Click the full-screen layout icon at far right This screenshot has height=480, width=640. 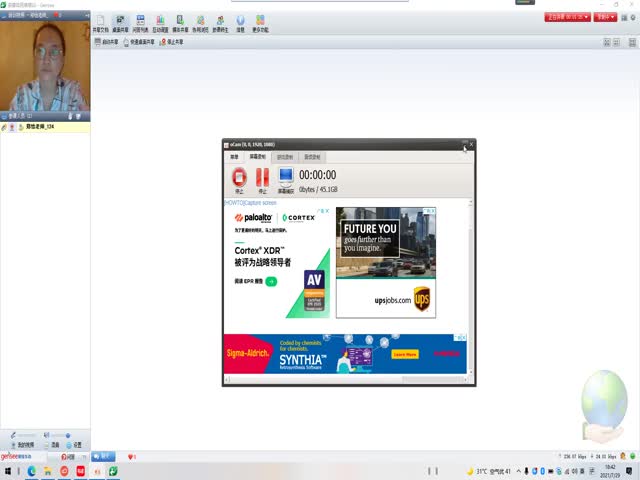(632, 42)
